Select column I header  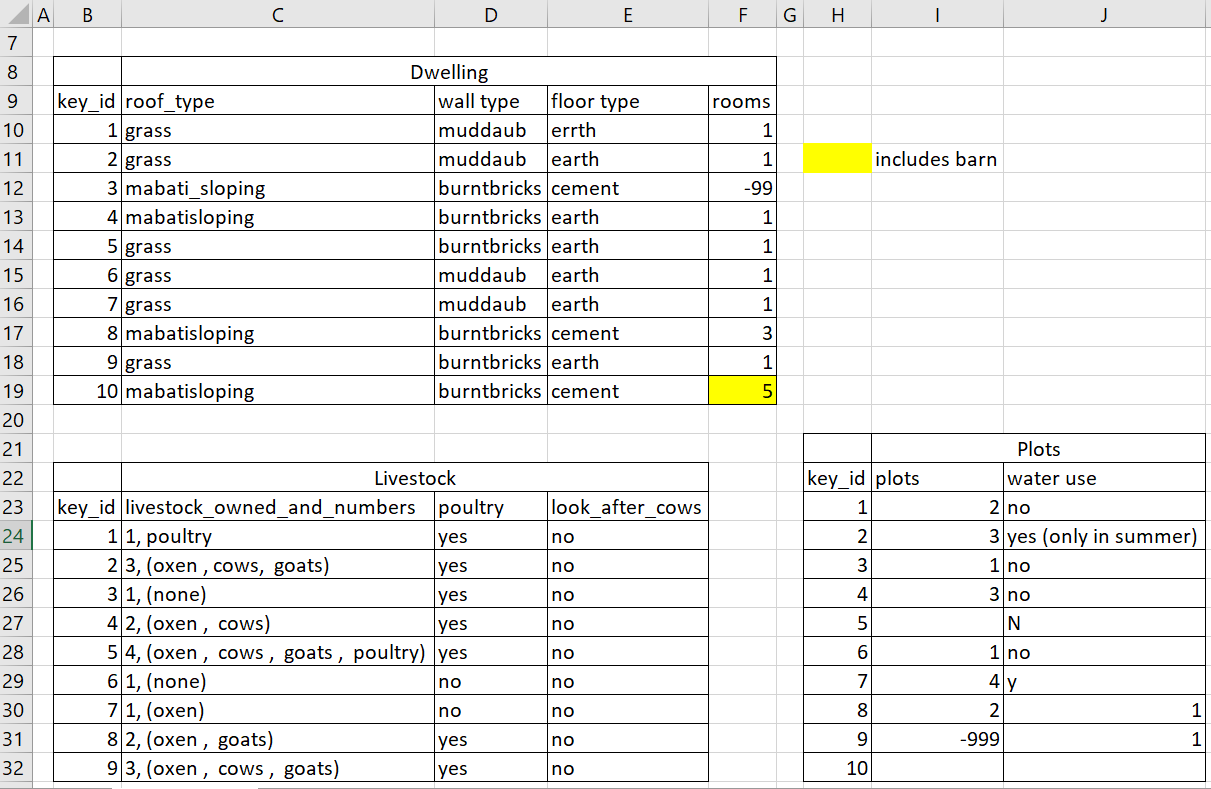point(938,14)
